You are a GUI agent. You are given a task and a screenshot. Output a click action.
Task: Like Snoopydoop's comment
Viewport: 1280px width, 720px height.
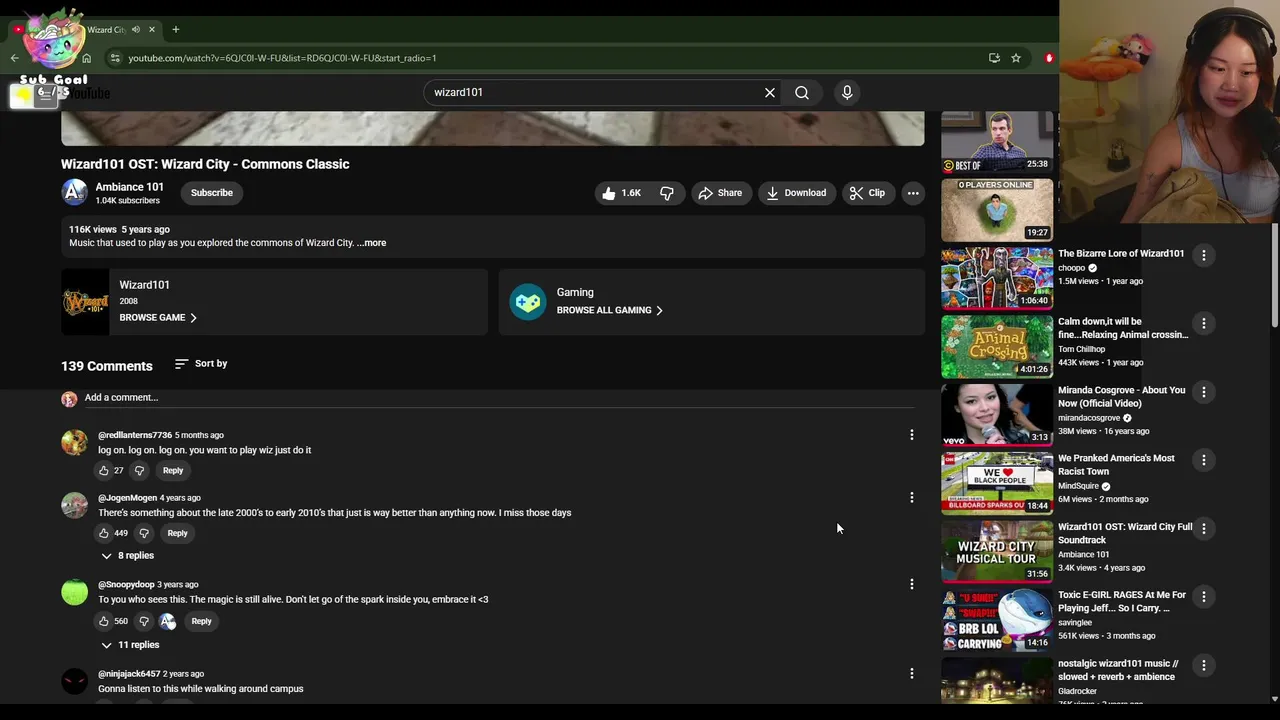pos(103,621)
